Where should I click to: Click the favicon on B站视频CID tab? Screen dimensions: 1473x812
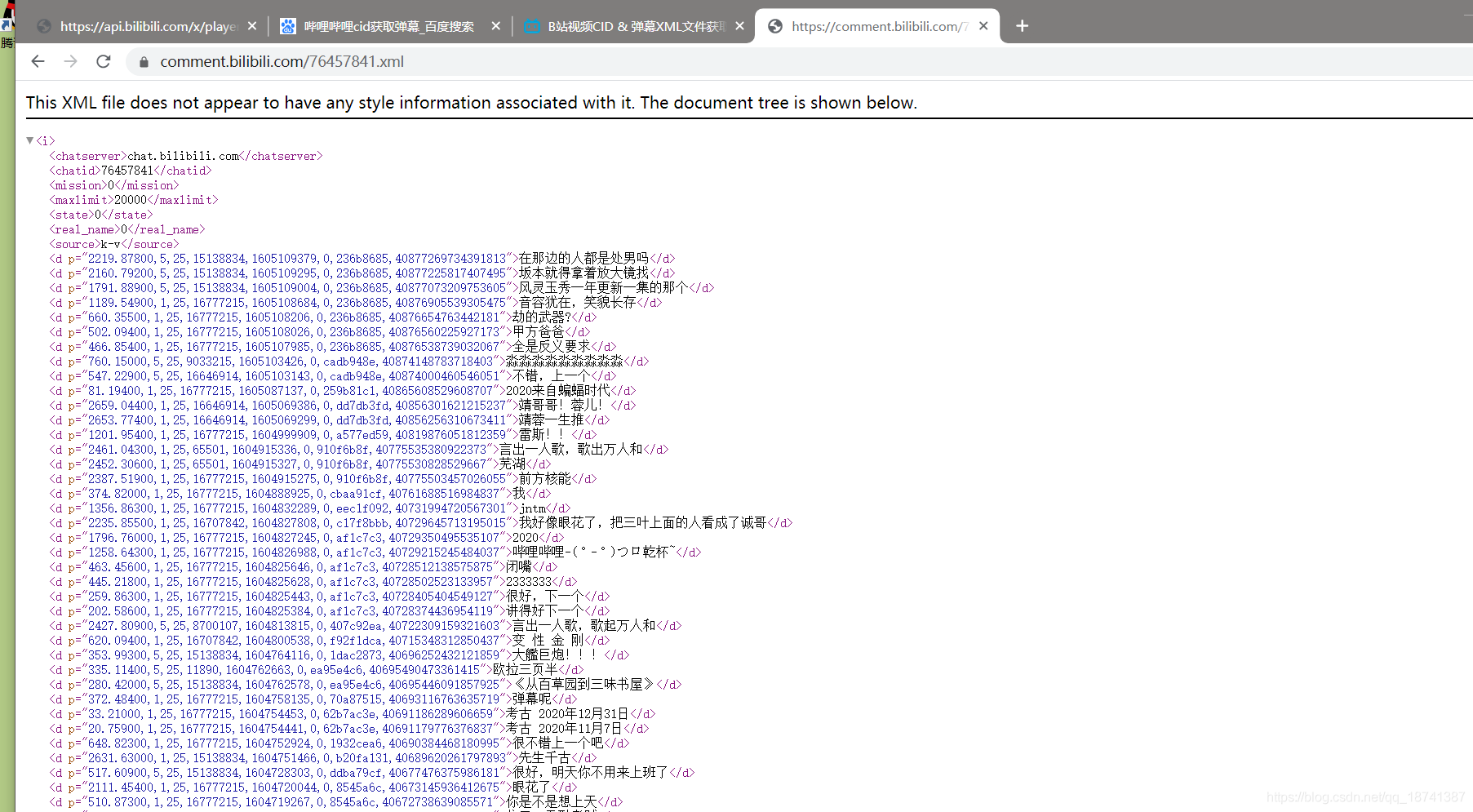tap(531, 26)
